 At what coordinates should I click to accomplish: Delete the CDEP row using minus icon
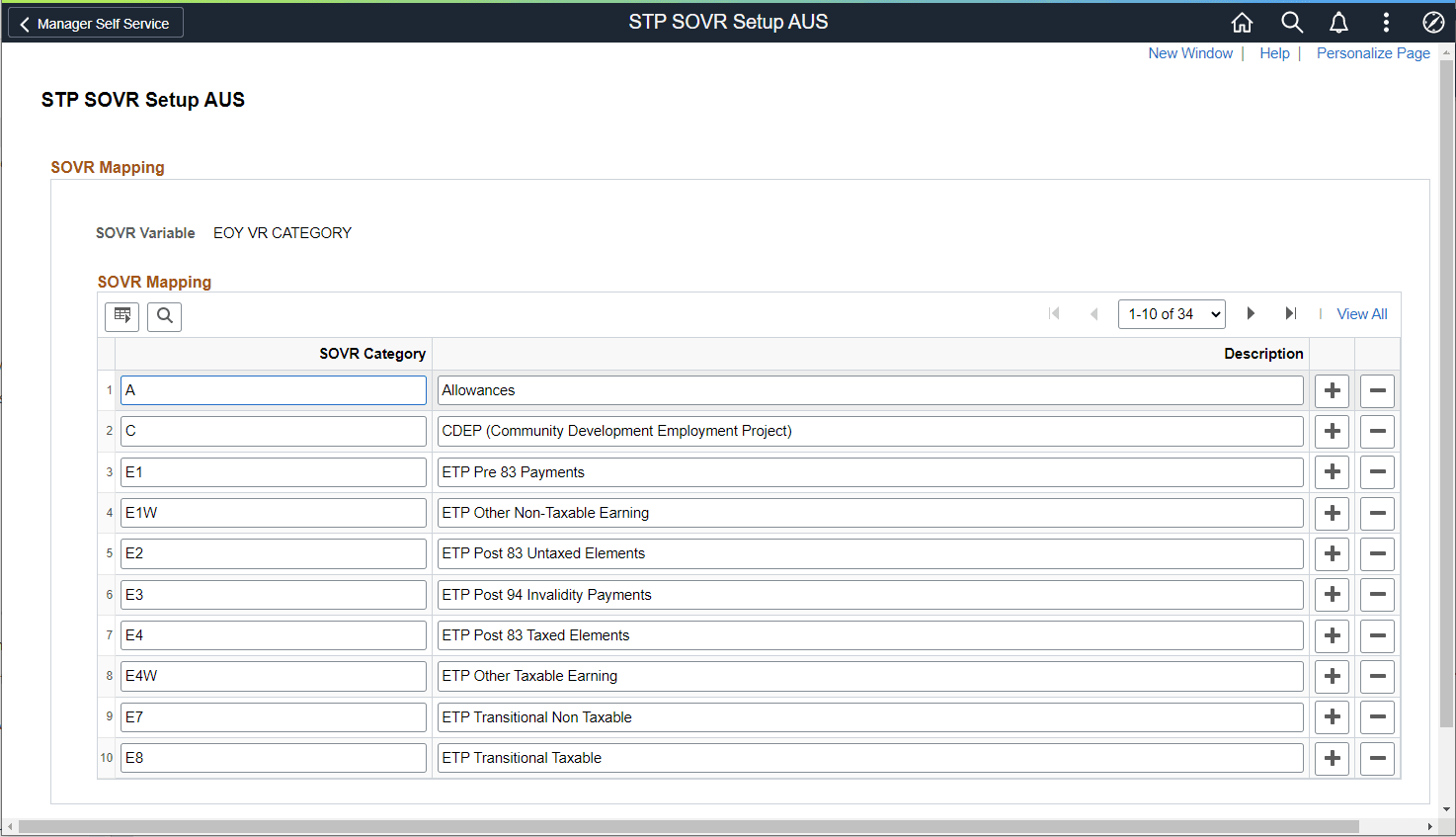(x=1377, y=431)
